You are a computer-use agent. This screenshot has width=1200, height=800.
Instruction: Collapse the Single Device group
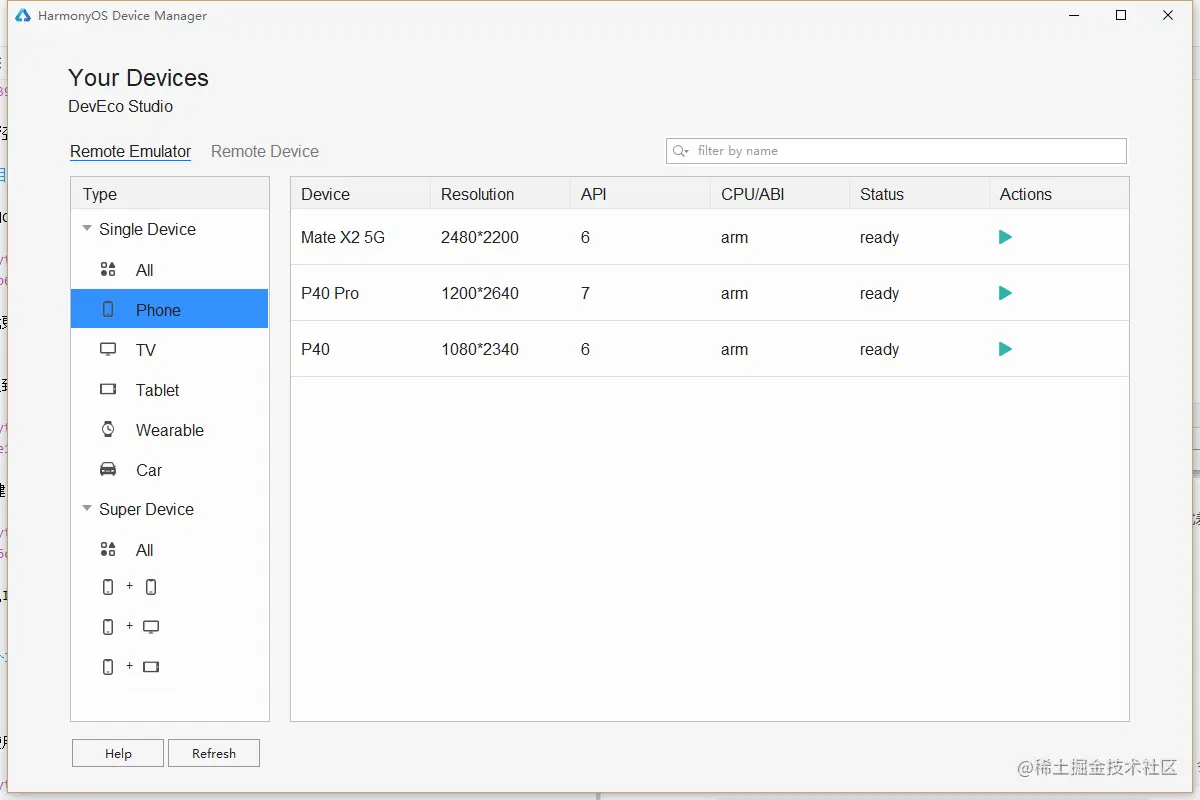coord(87,229)
